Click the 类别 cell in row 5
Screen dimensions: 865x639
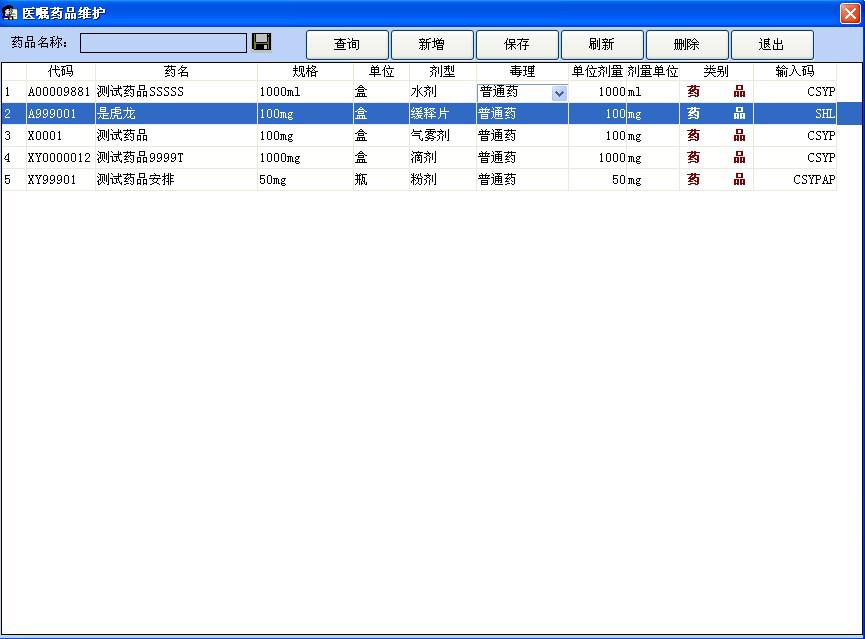pos(716,180)
